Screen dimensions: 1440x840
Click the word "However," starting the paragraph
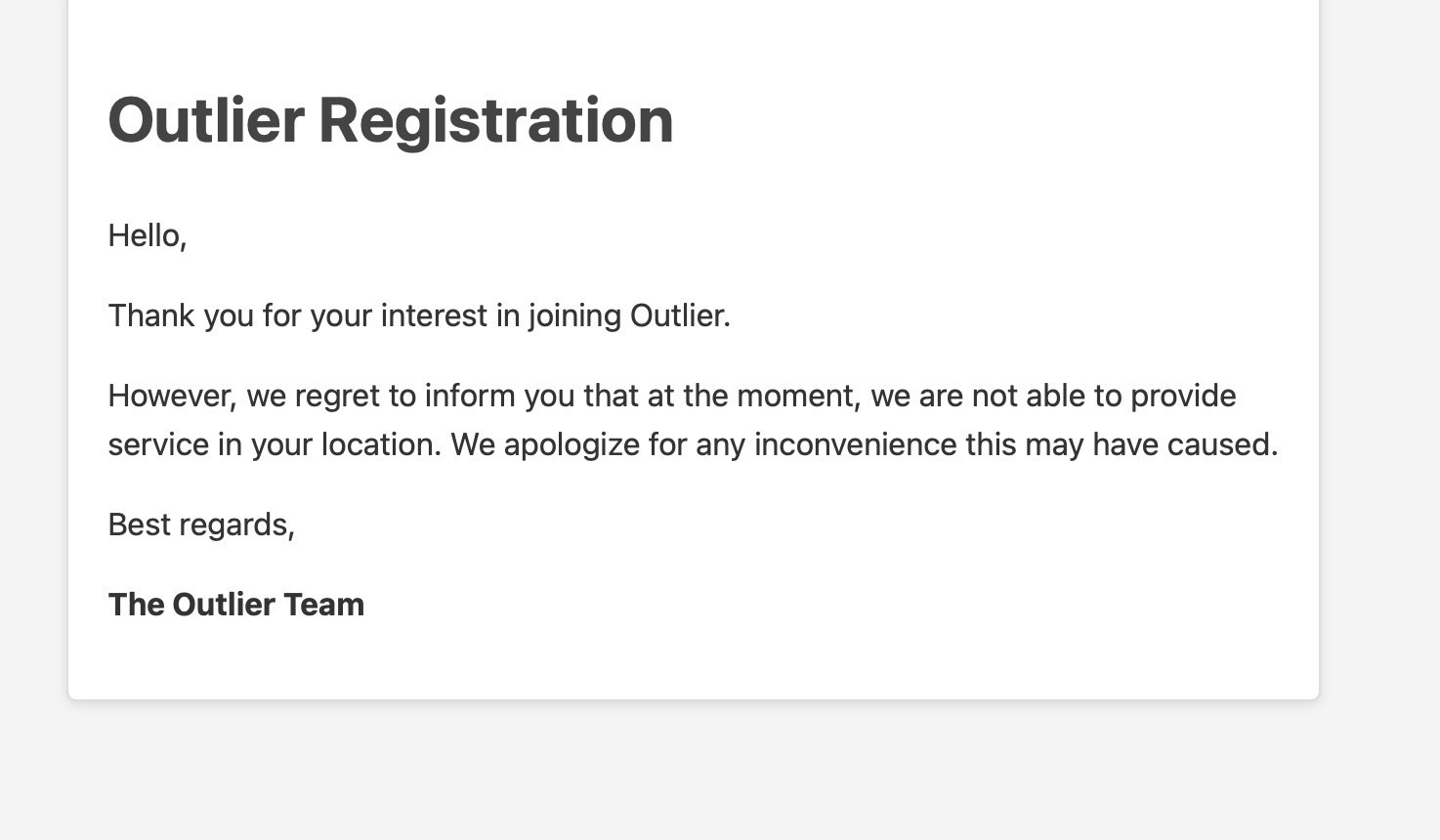pos(173,396)
